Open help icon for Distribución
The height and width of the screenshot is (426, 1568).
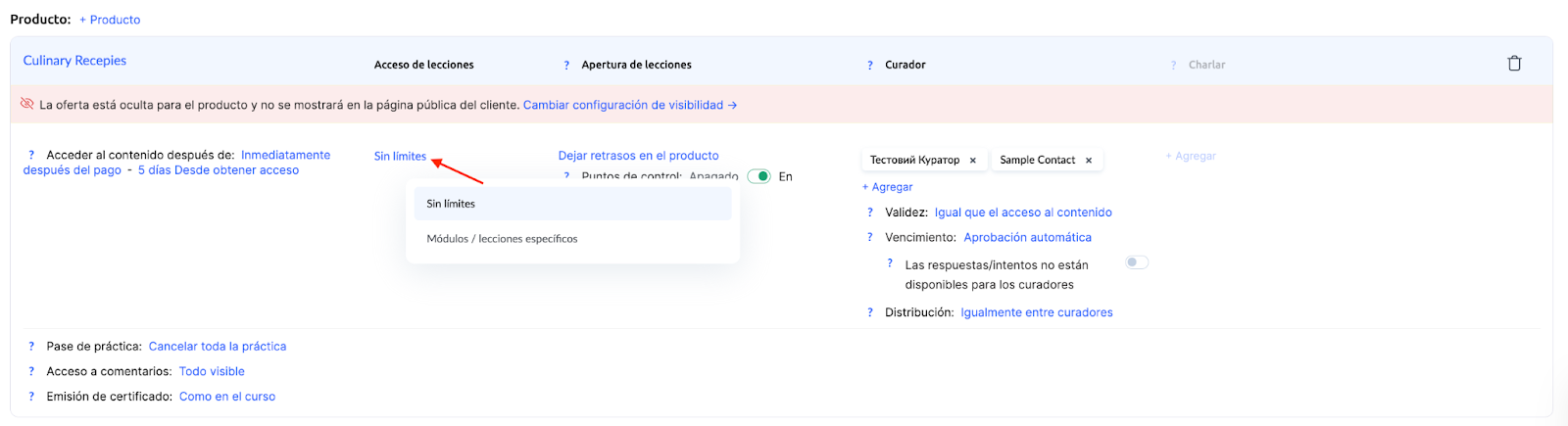[x=869, y=312]
